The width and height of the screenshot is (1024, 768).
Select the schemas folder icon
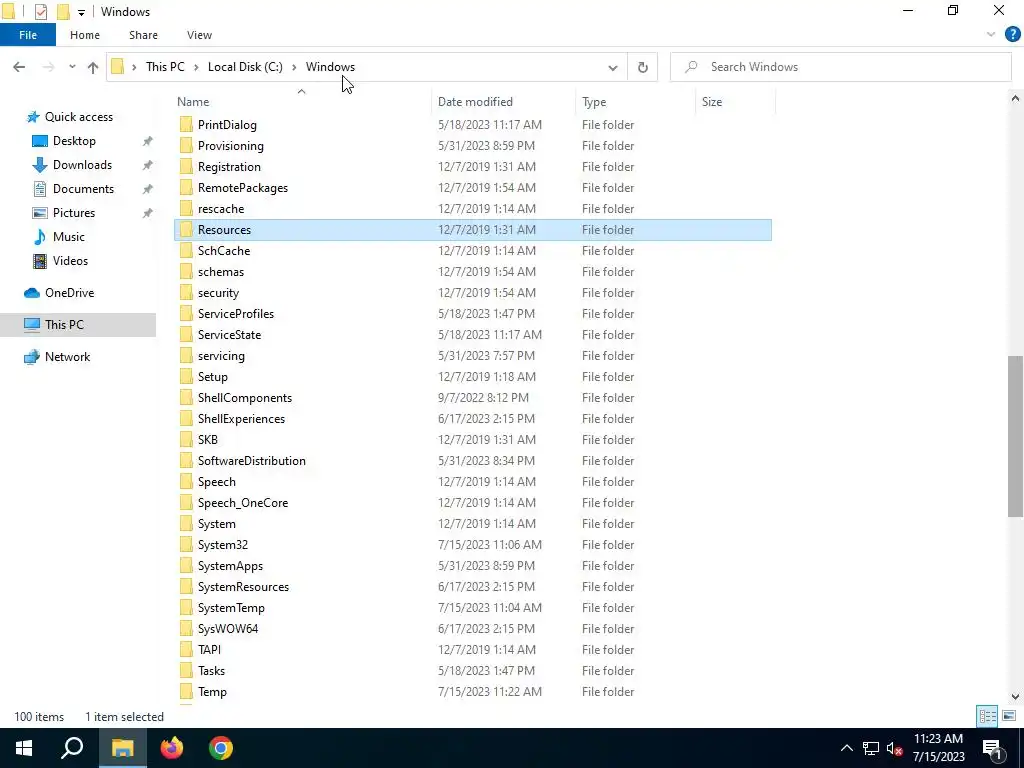[186, 272]
